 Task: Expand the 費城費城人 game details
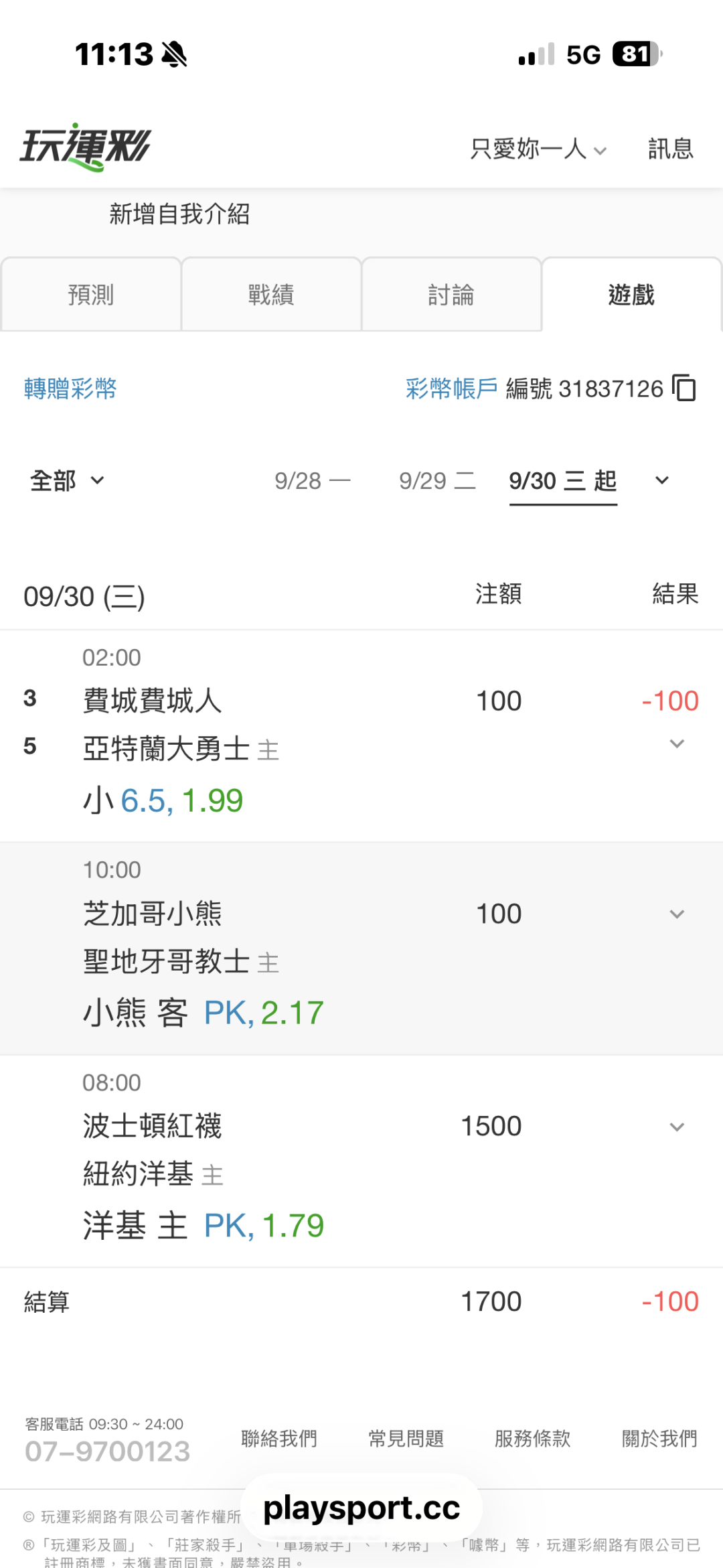click(x=677, y=743)
